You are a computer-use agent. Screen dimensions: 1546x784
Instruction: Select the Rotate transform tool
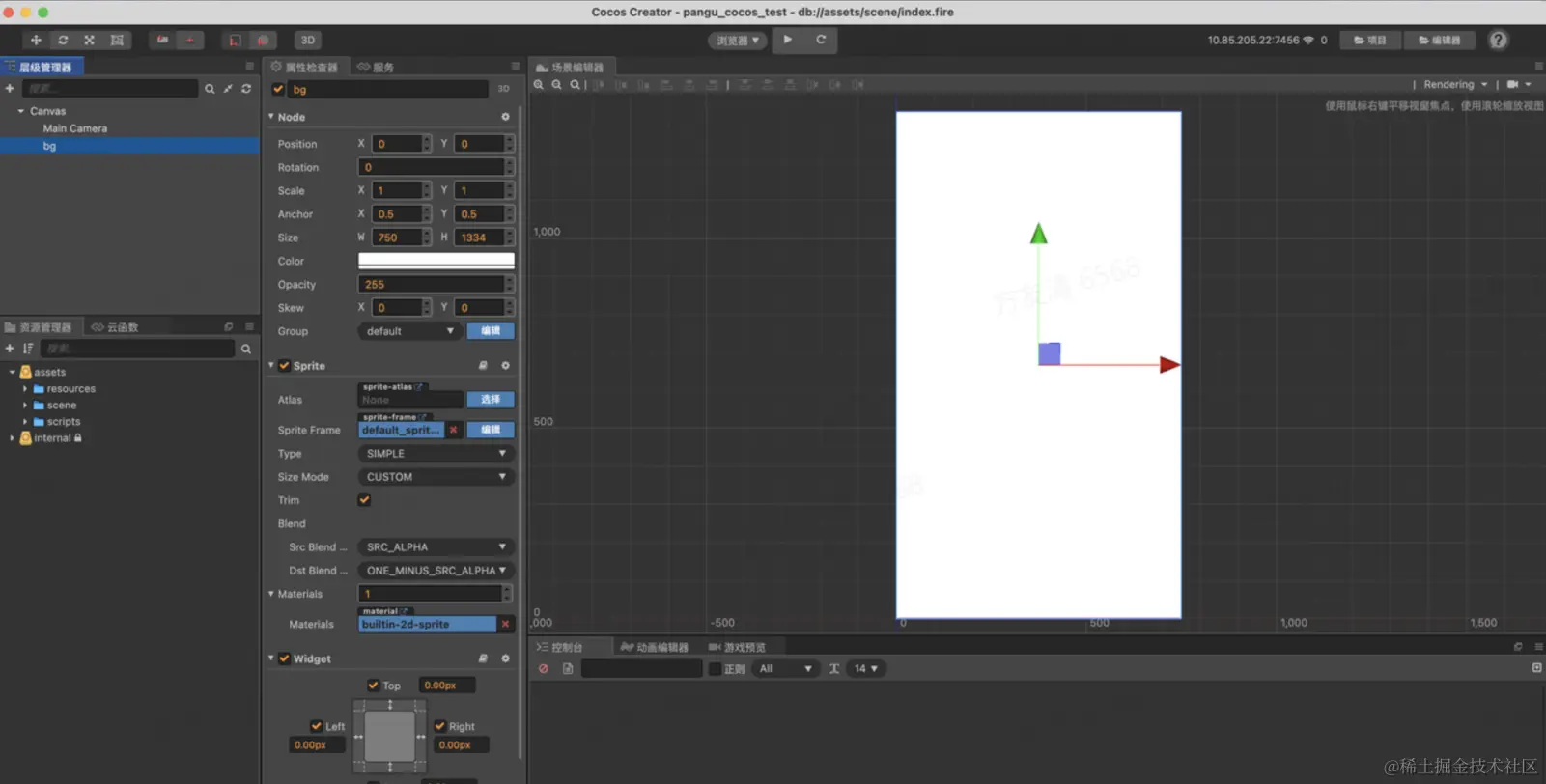[63, 40]
